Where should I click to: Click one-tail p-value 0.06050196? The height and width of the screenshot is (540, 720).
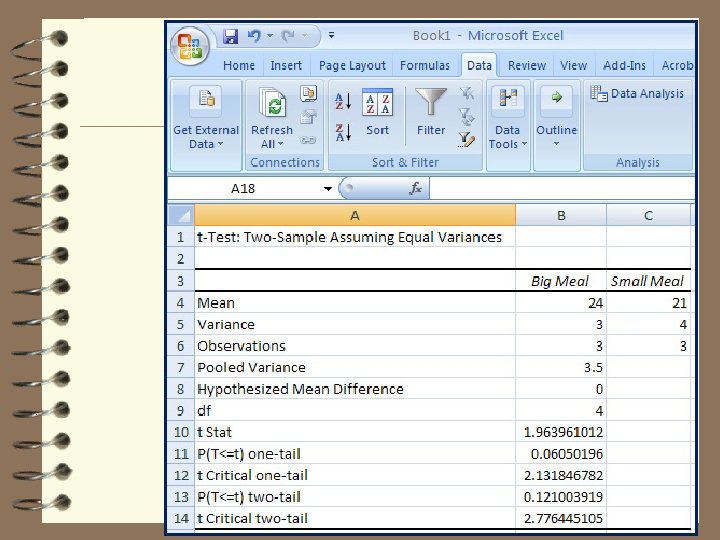click(x=561, y=454)
